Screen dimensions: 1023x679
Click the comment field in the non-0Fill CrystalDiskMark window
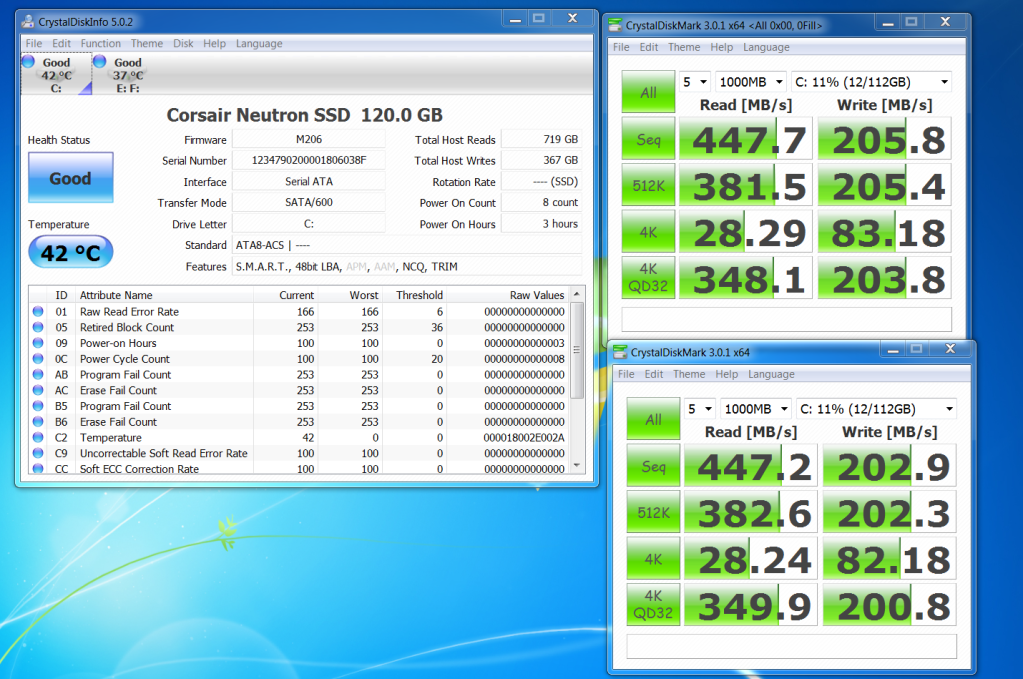791,646
